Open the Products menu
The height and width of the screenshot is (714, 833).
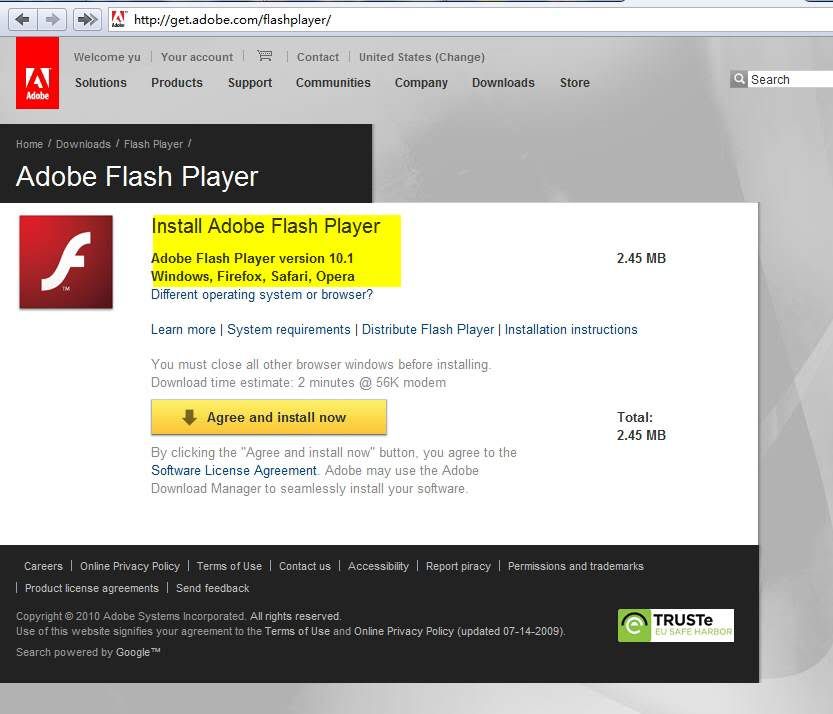[177, 83]
